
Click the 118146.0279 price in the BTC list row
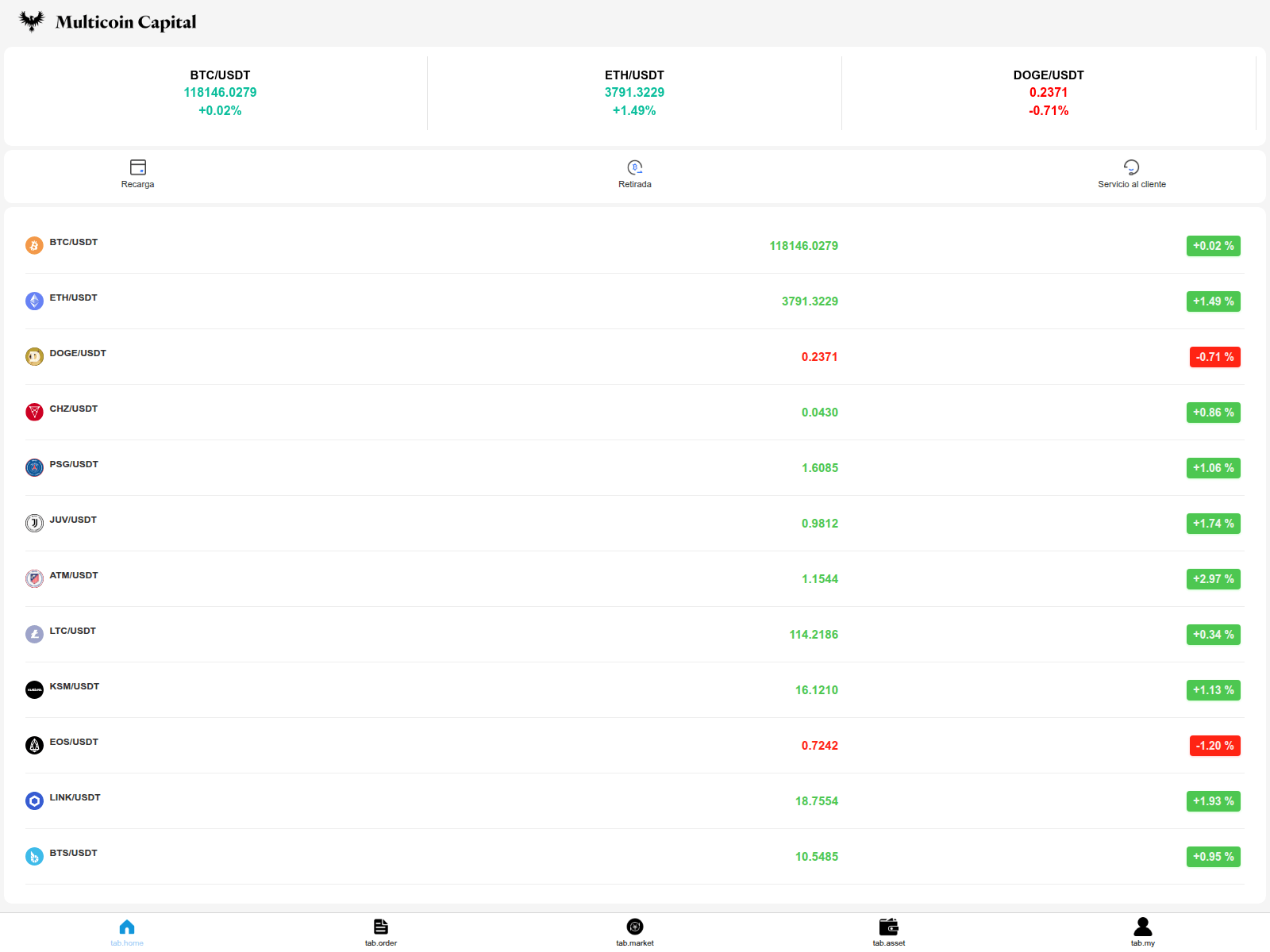(x=804, y=246)
